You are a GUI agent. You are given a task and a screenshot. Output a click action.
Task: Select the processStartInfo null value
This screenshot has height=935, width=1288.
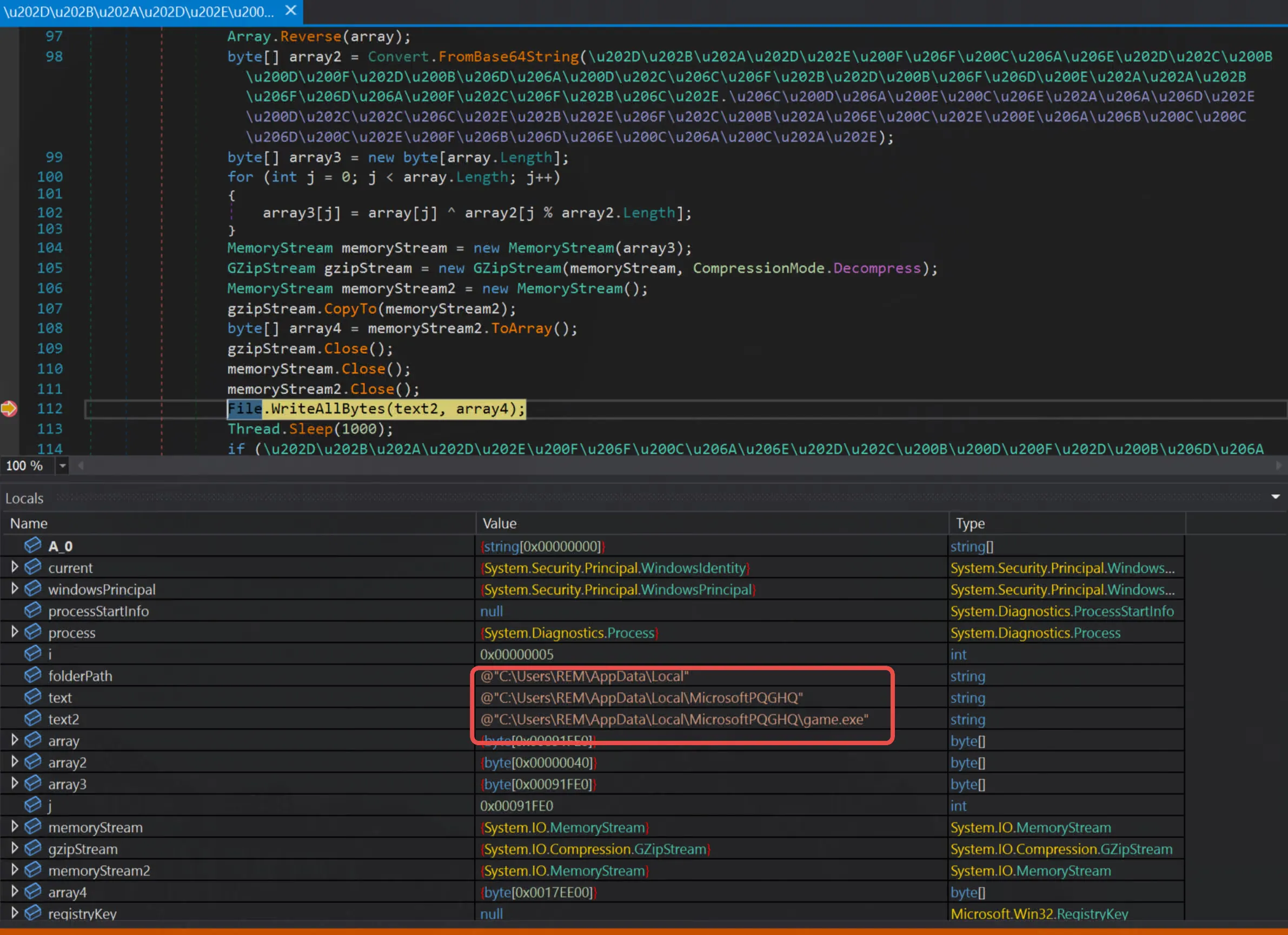pyautogui.click(x=491, y=611)
